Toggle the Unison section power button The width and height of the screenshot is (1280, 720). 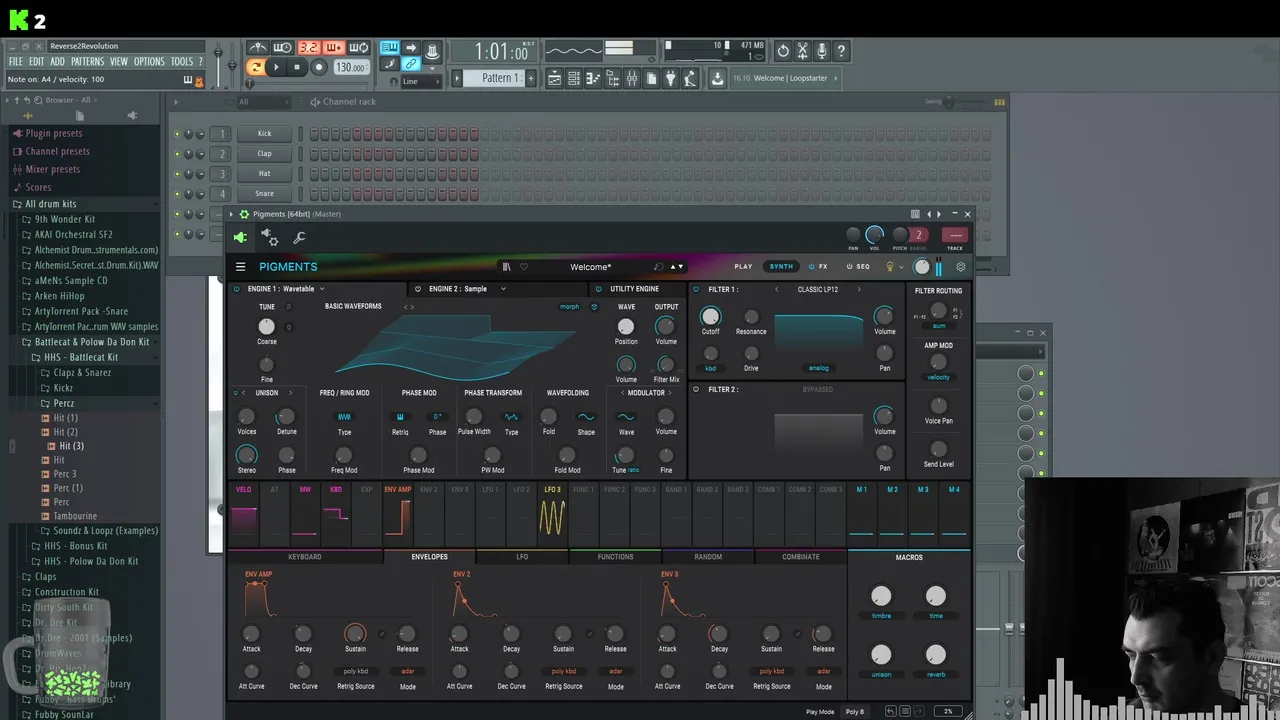click(236, 393)
